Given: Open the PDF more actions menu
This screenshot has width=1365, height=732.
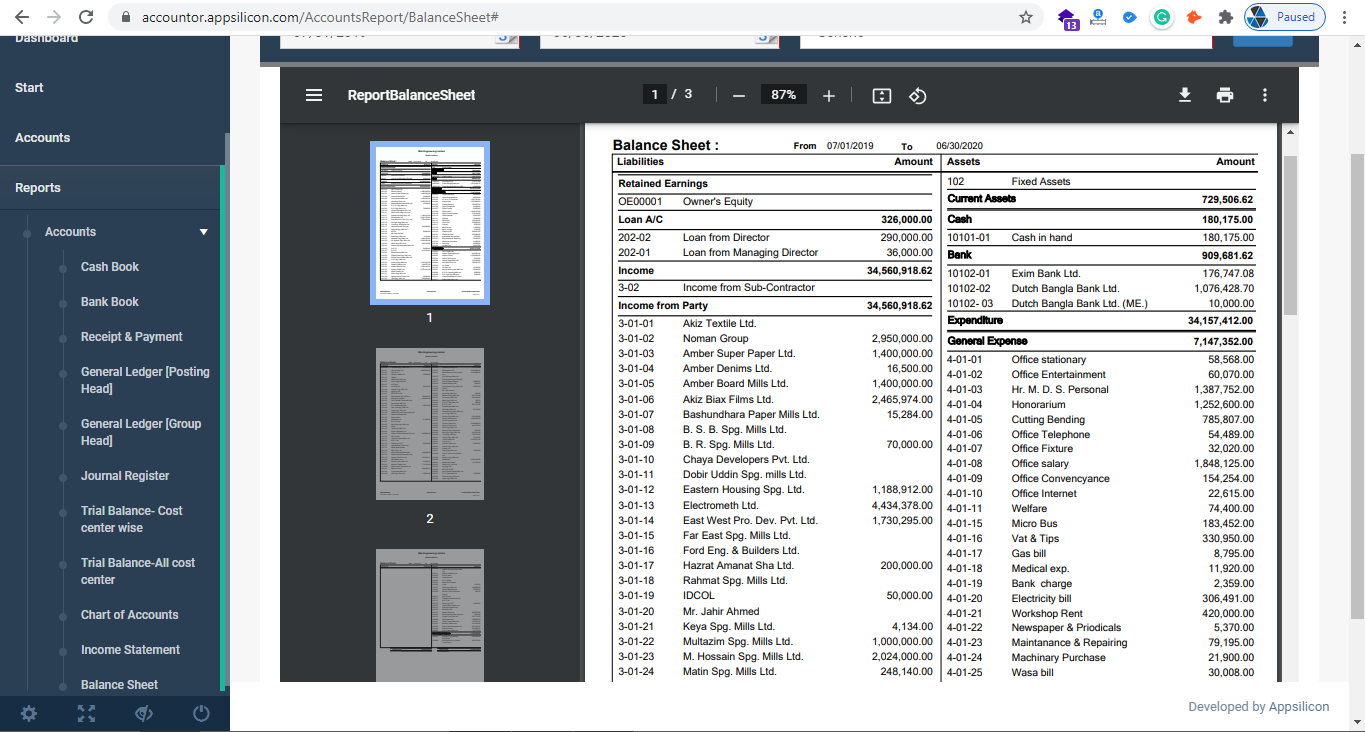Looking at the screenshot, I should (1265, 95).
